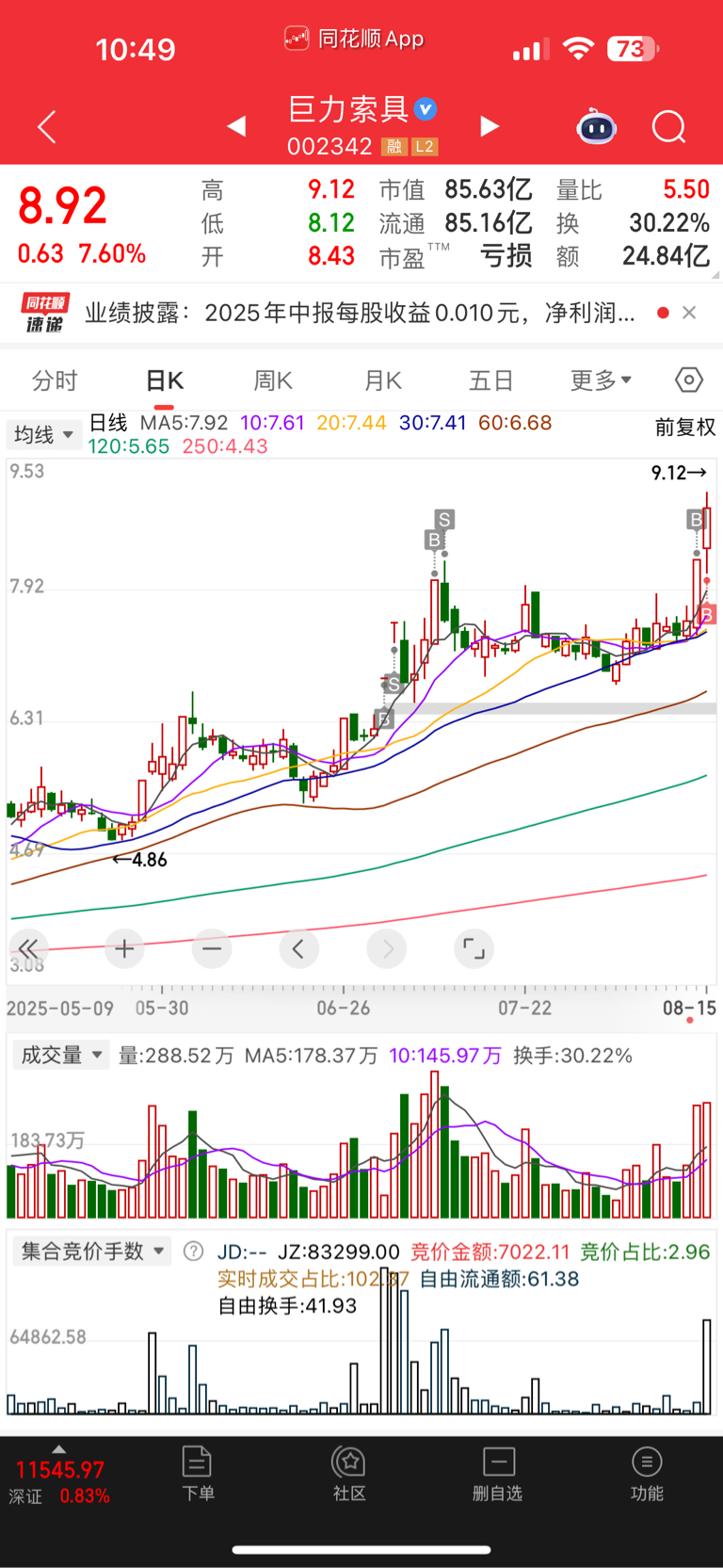Tap the S sell signal marker at peak
This screenshot has height=1568, width=723.
(444, 519)
